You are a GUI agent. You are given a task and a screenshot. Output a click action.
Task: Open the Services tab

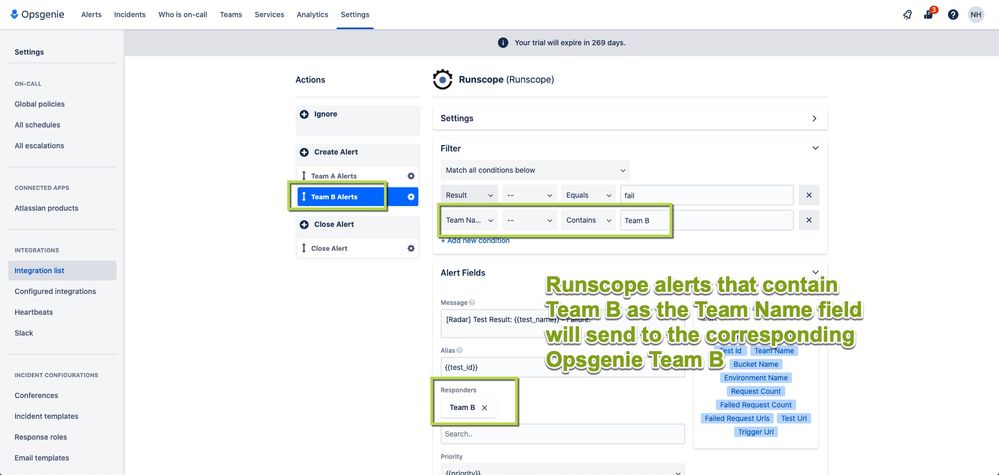point(269,15)
